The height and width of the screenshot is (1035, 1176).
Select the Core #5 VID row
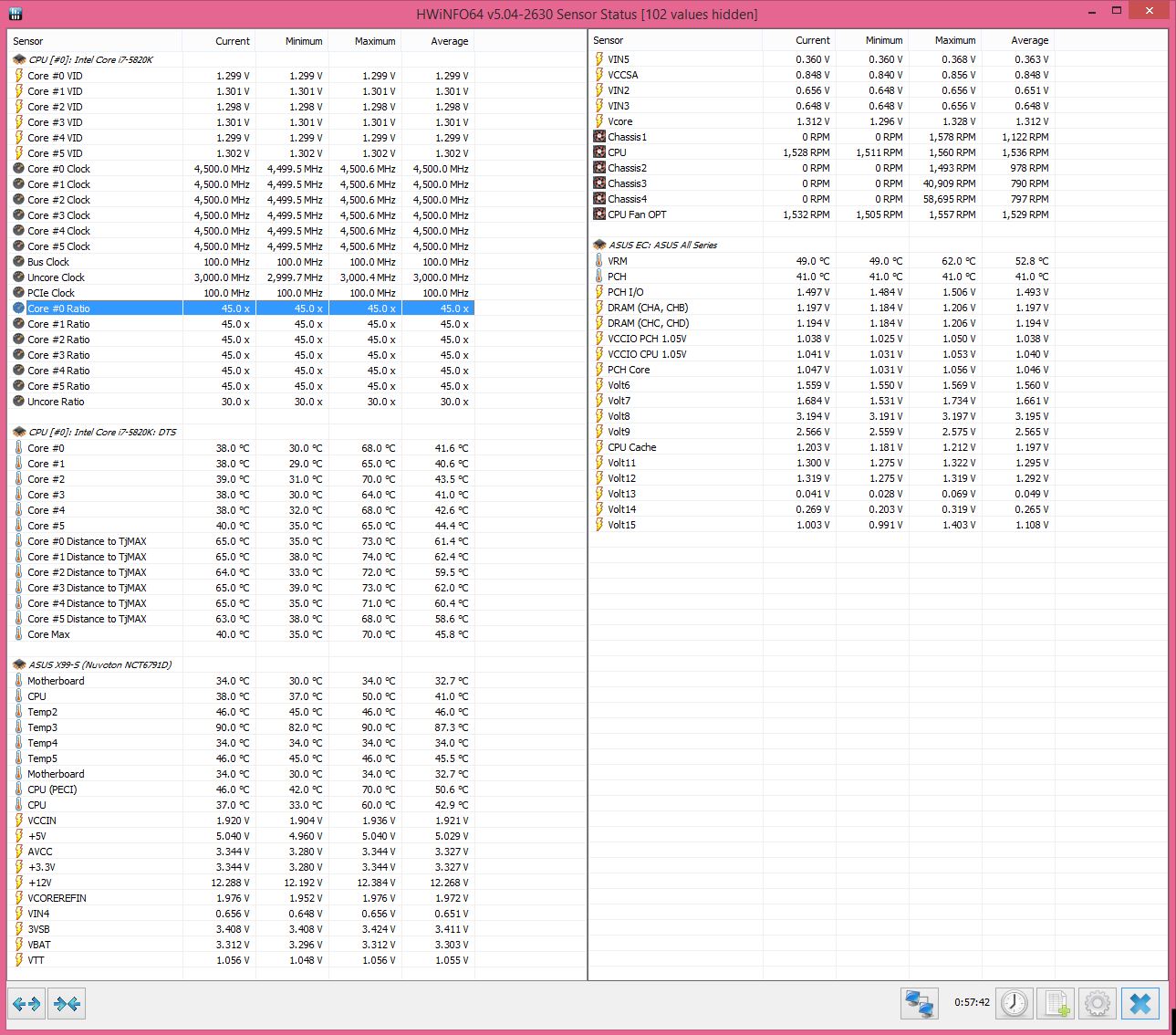pyautogui.click(x=243, y=153)
